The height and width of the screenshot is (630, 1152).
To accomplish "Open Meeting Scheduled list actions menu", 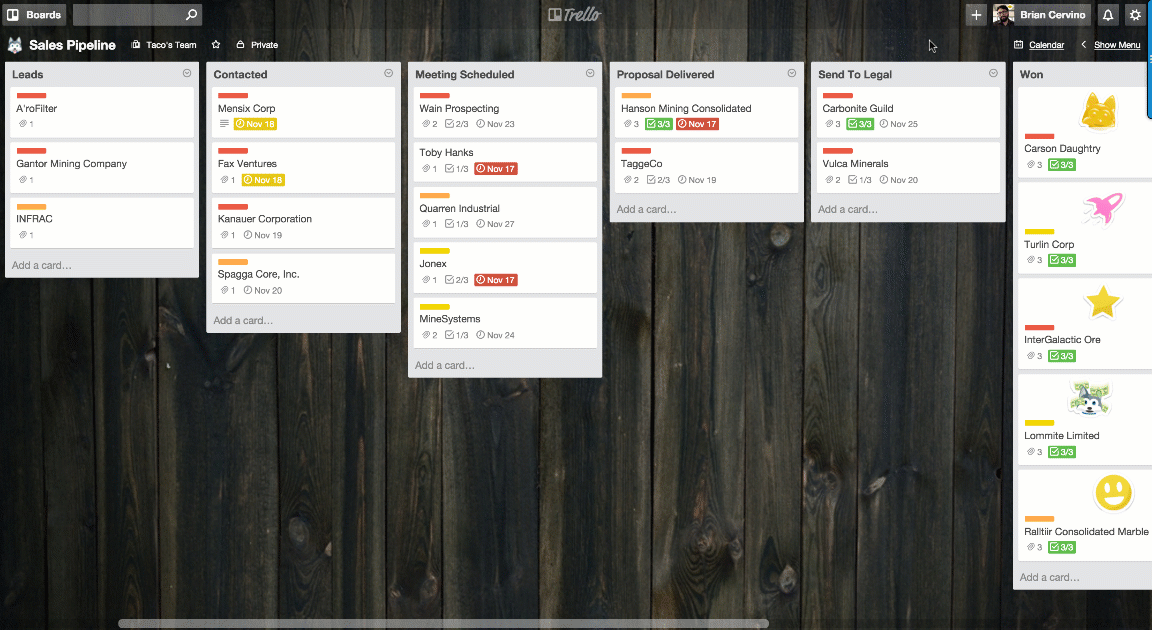I will point(590,73).
